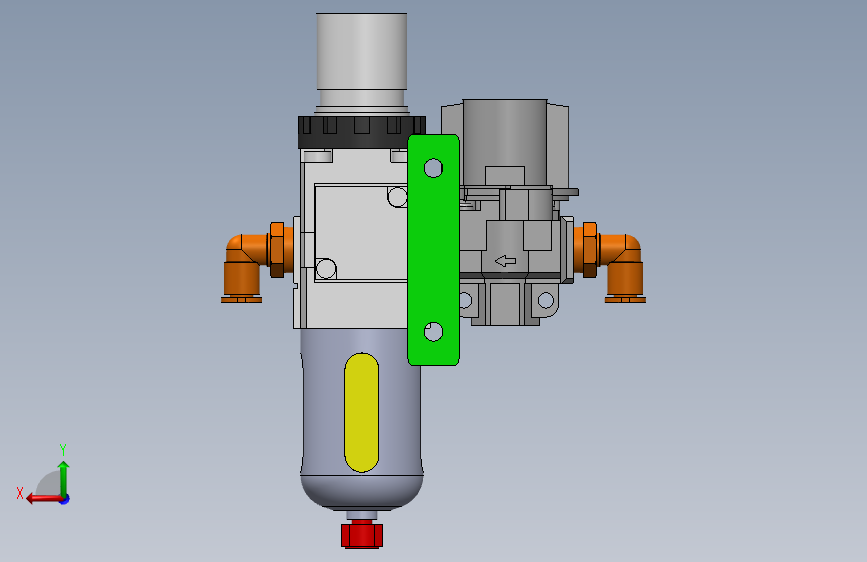Screen dimensions: 867x562
Task: Select the black knurled lock ring
Action: (x=362, y=132)
